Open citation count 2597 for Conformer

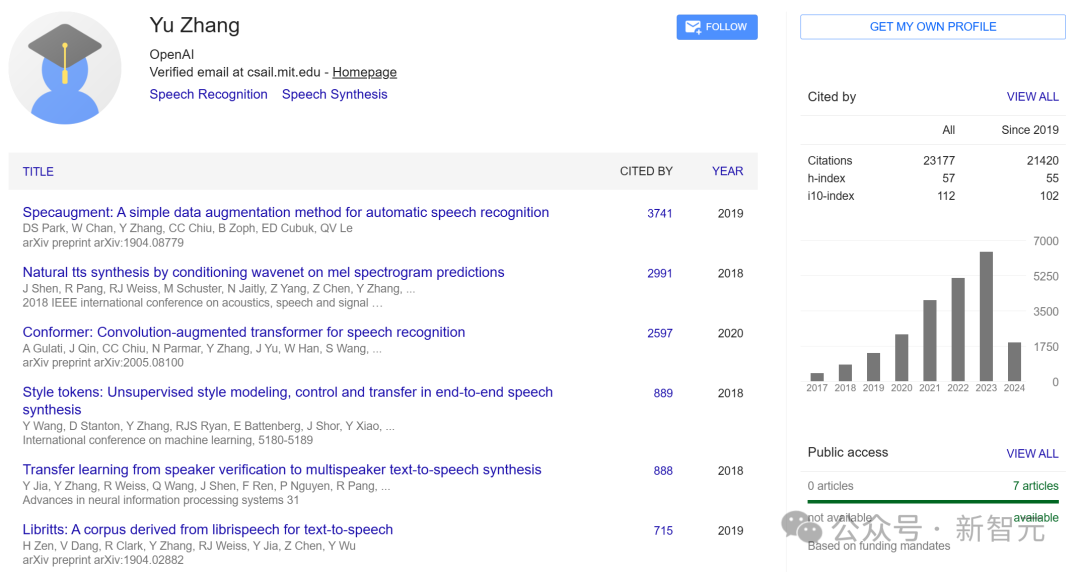coord(660,333)
